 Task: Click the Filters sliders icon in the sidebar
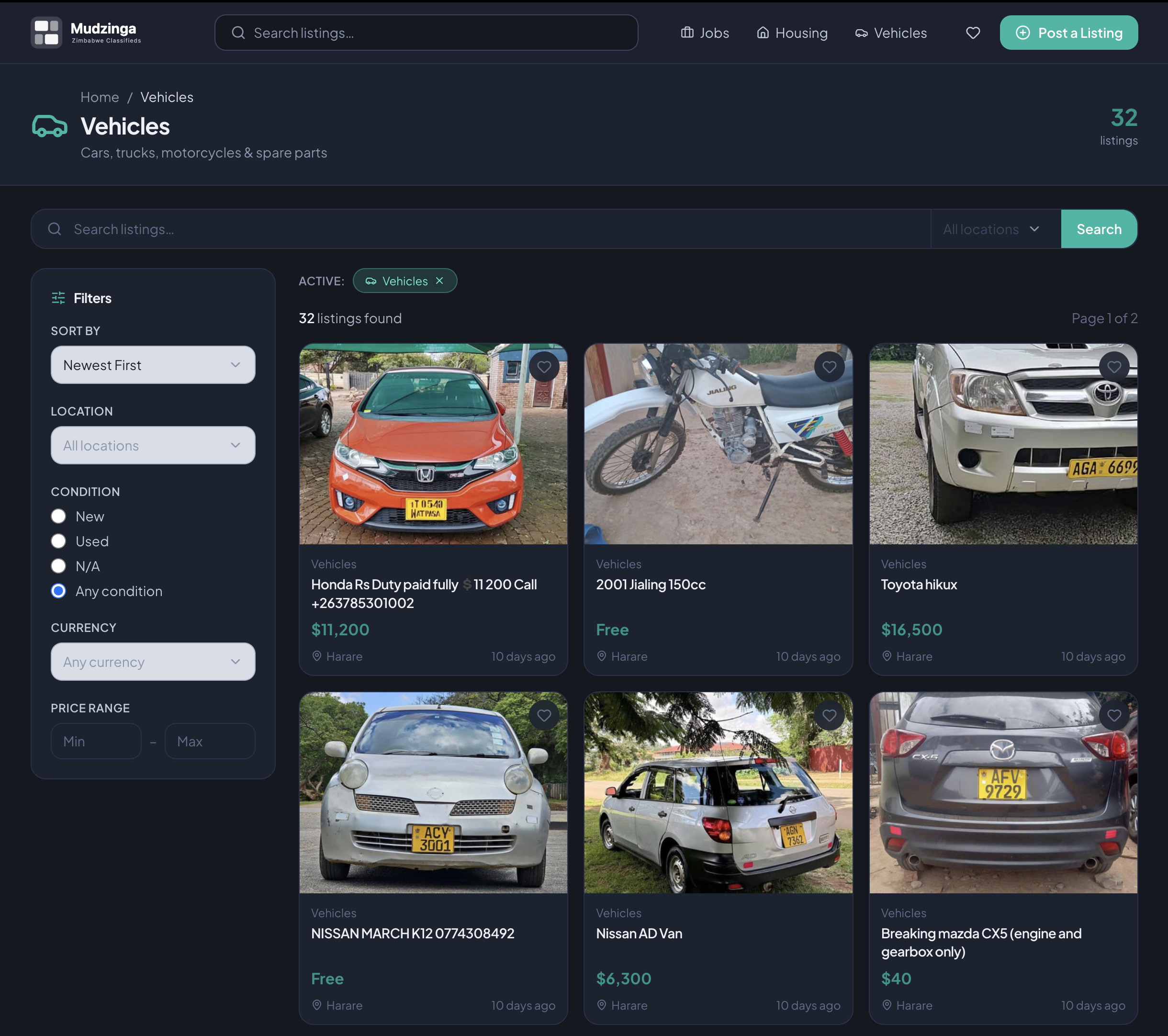(x=58, y=298)
